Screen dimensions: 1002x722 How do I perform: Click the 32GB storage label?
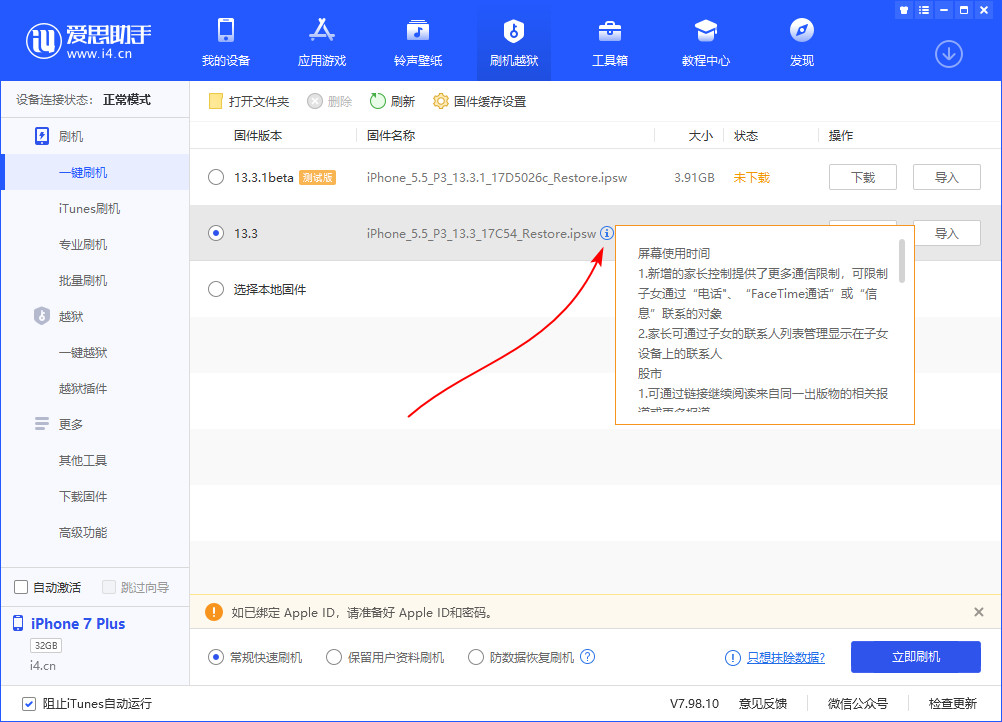[x=46, y=645]
